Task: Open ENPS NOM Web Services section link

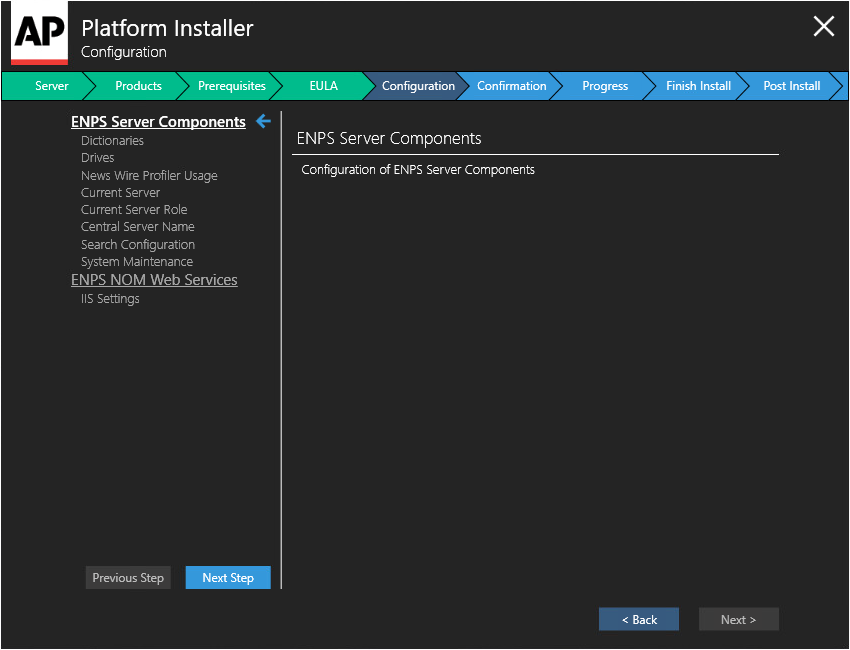Action: [x=154, y=280]
